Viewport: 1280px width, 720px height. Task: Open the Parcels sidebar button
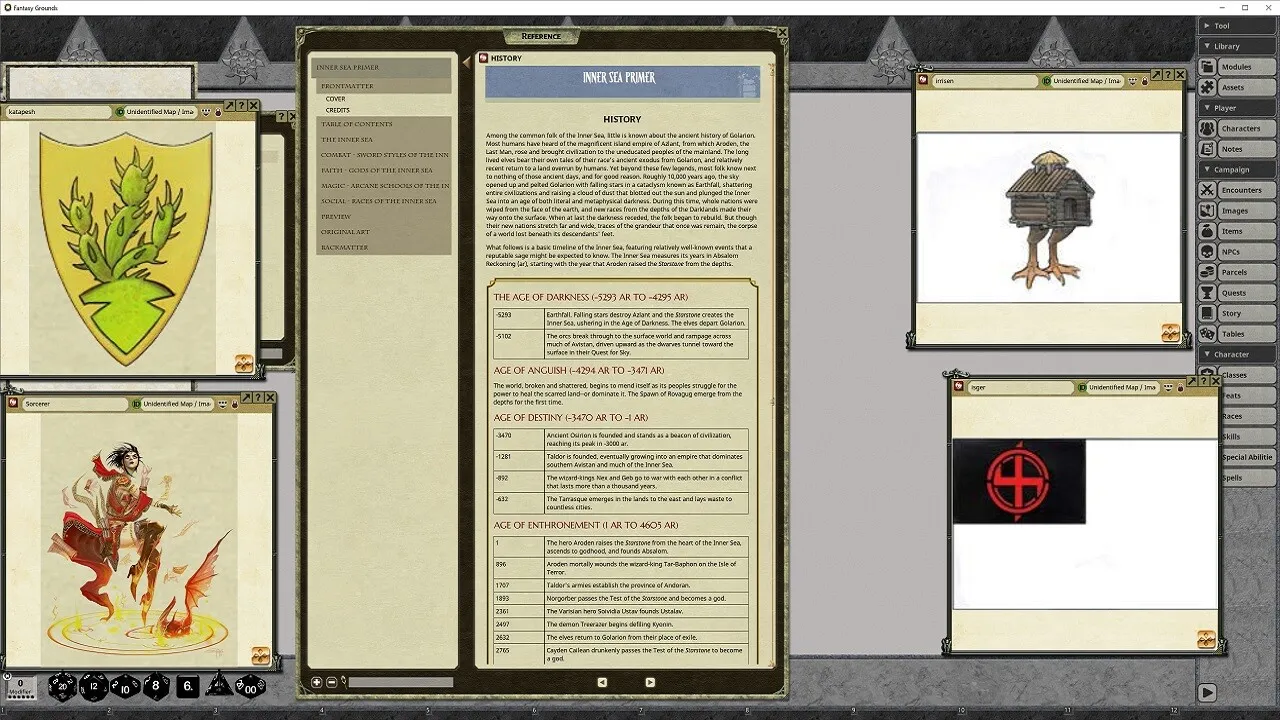pyautogui.click(x=1236, y=272)
